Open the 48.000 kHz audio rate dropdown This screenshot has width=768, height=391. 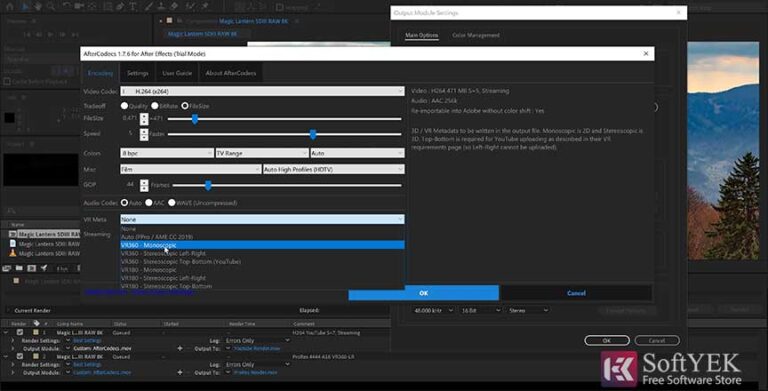point(433,310)
